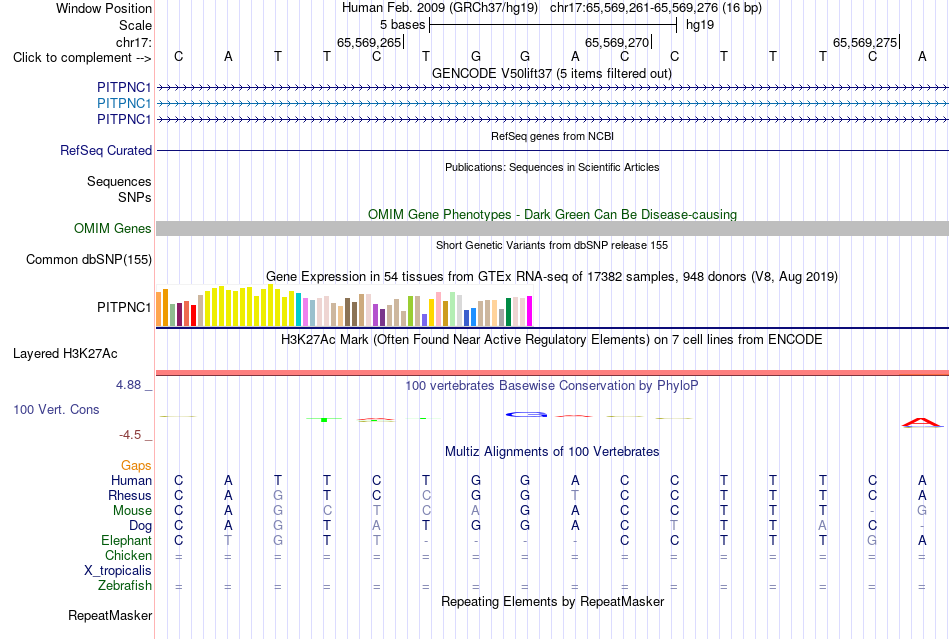
Task: Click the 'Human Feb. 2009 (GRCh37/hg19)' text
Action: pyautogui.click(x=440, y=8)
